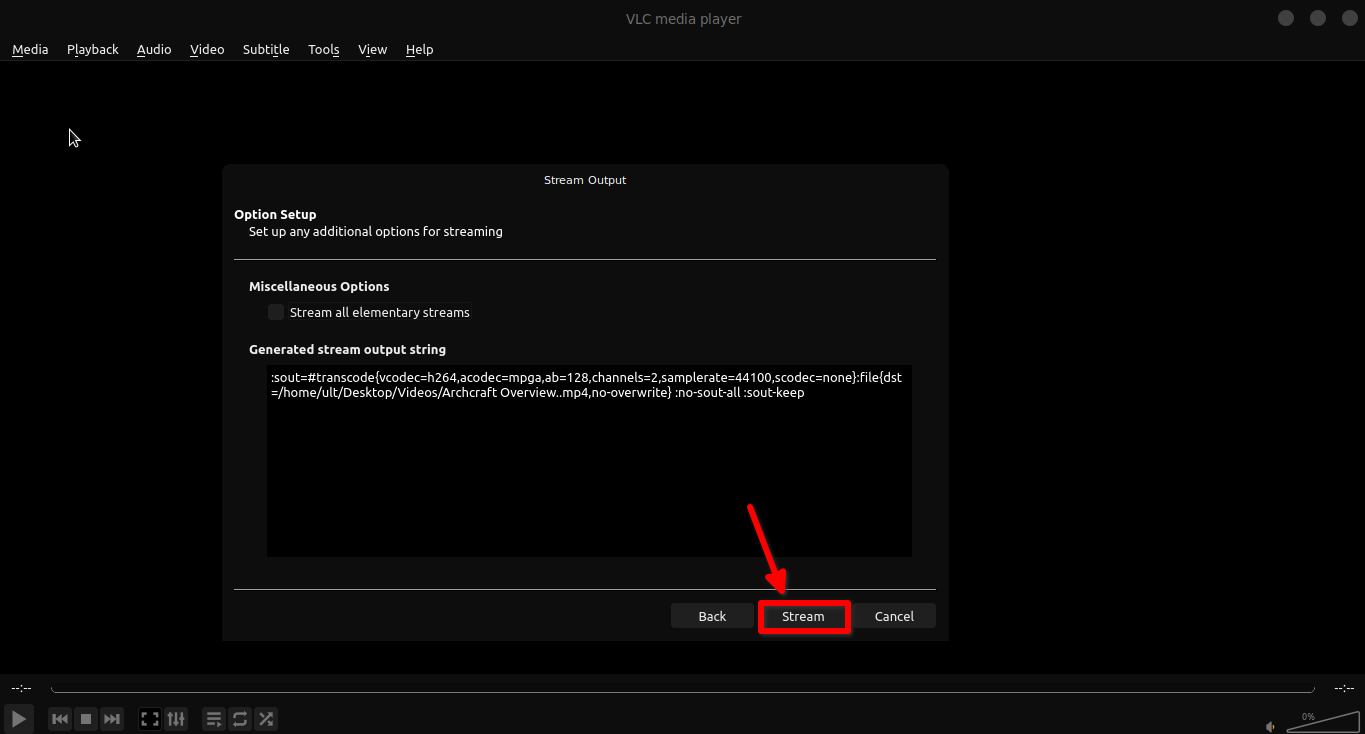Go Back to previous setup step

[712, 616]
